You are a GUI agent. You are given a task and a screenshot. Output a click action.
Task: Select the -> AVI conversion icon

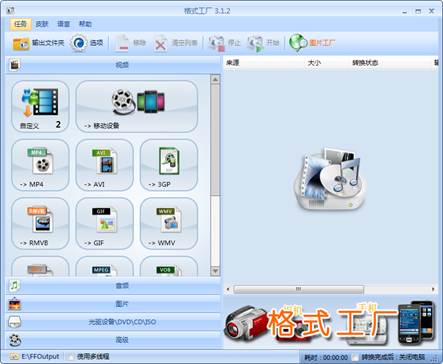105,165
